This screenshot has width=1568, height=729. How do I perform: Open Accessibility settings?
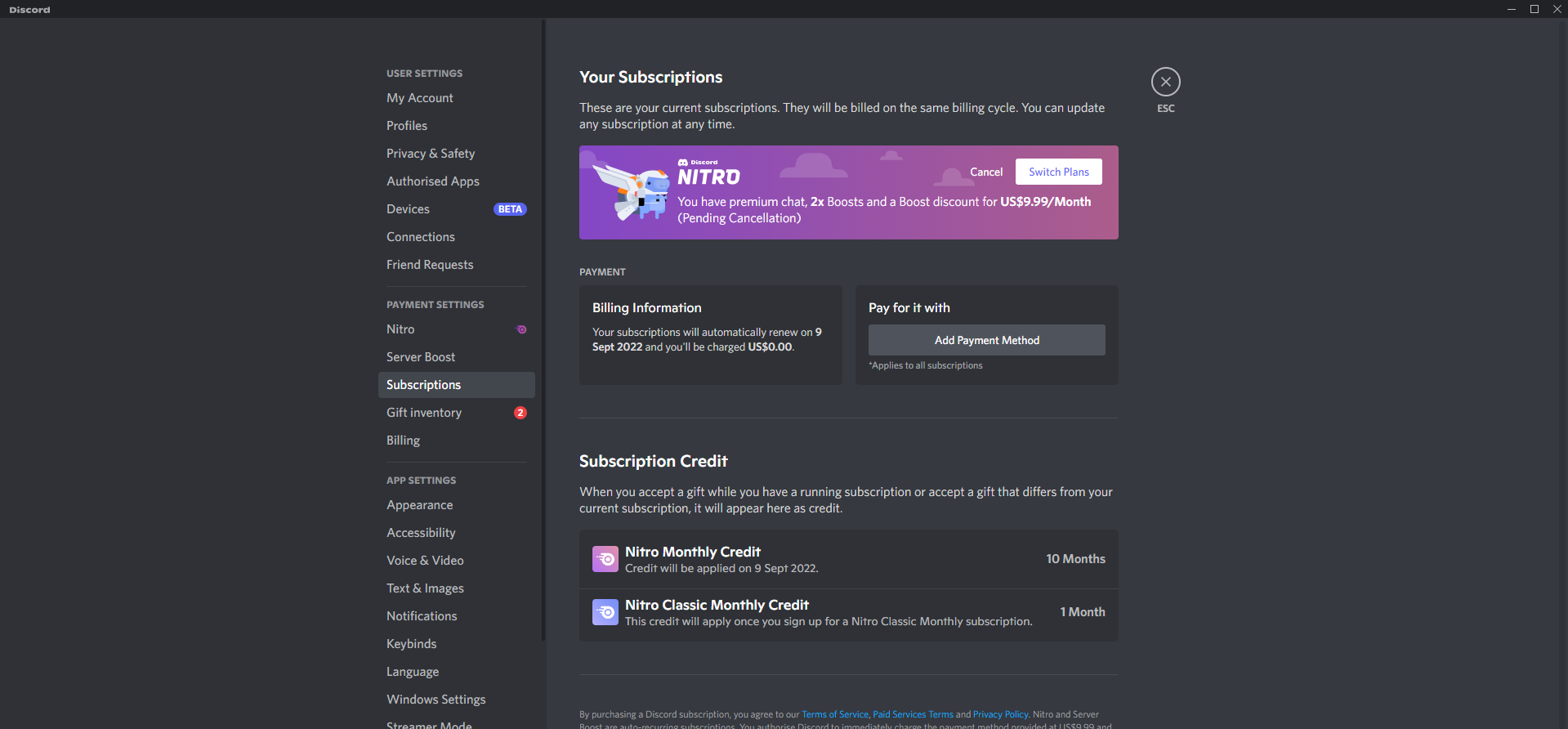coord(456,533)
